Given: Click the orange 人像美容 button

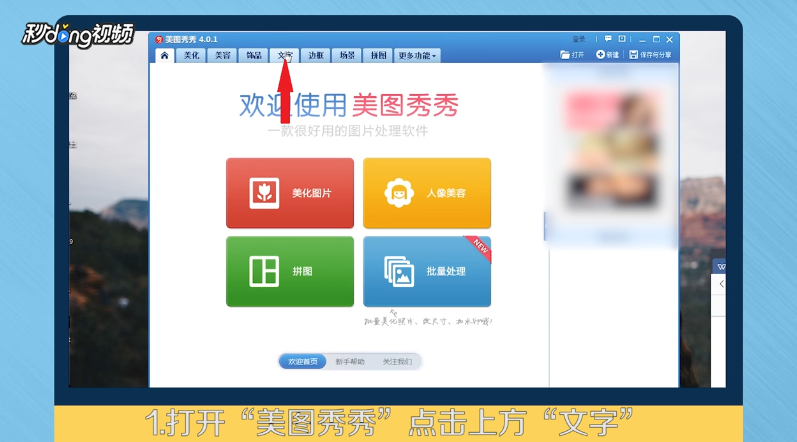Looking at the screenshot, I should click(427, 193).
